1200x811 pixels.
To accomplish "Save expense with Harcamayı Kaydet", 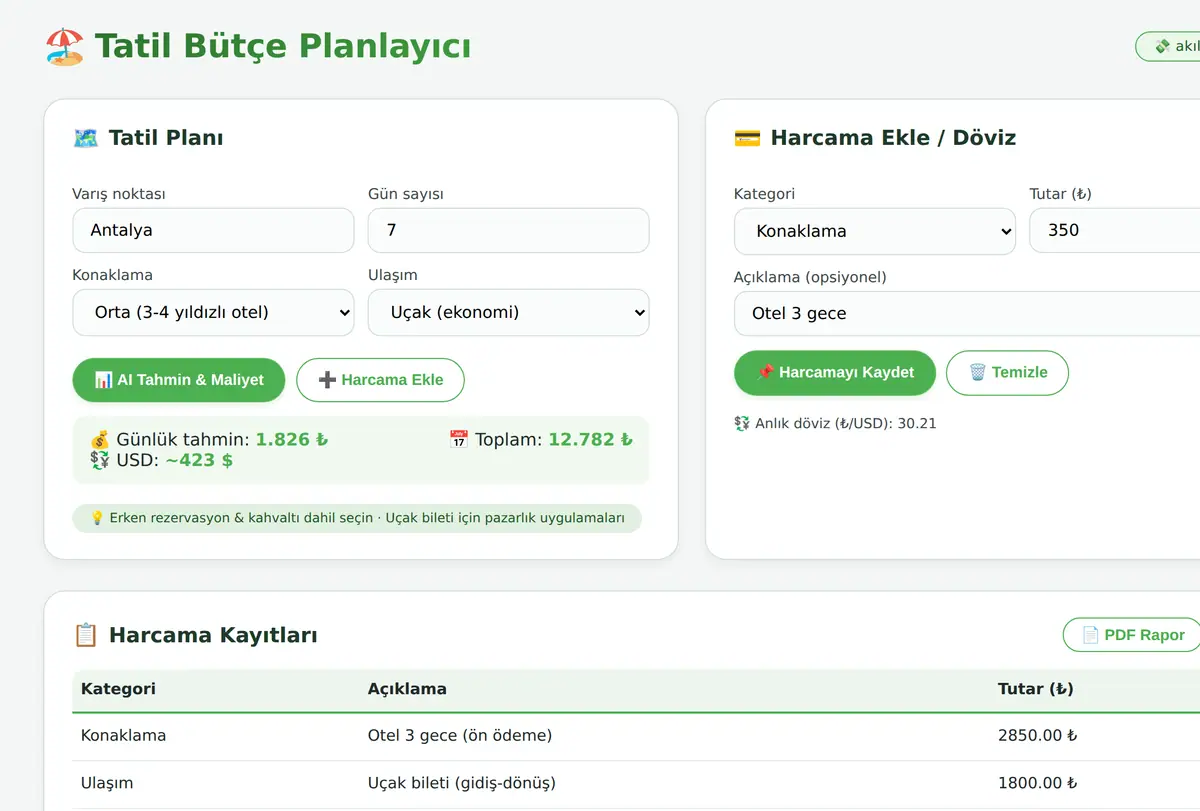I will click(835, 372).
